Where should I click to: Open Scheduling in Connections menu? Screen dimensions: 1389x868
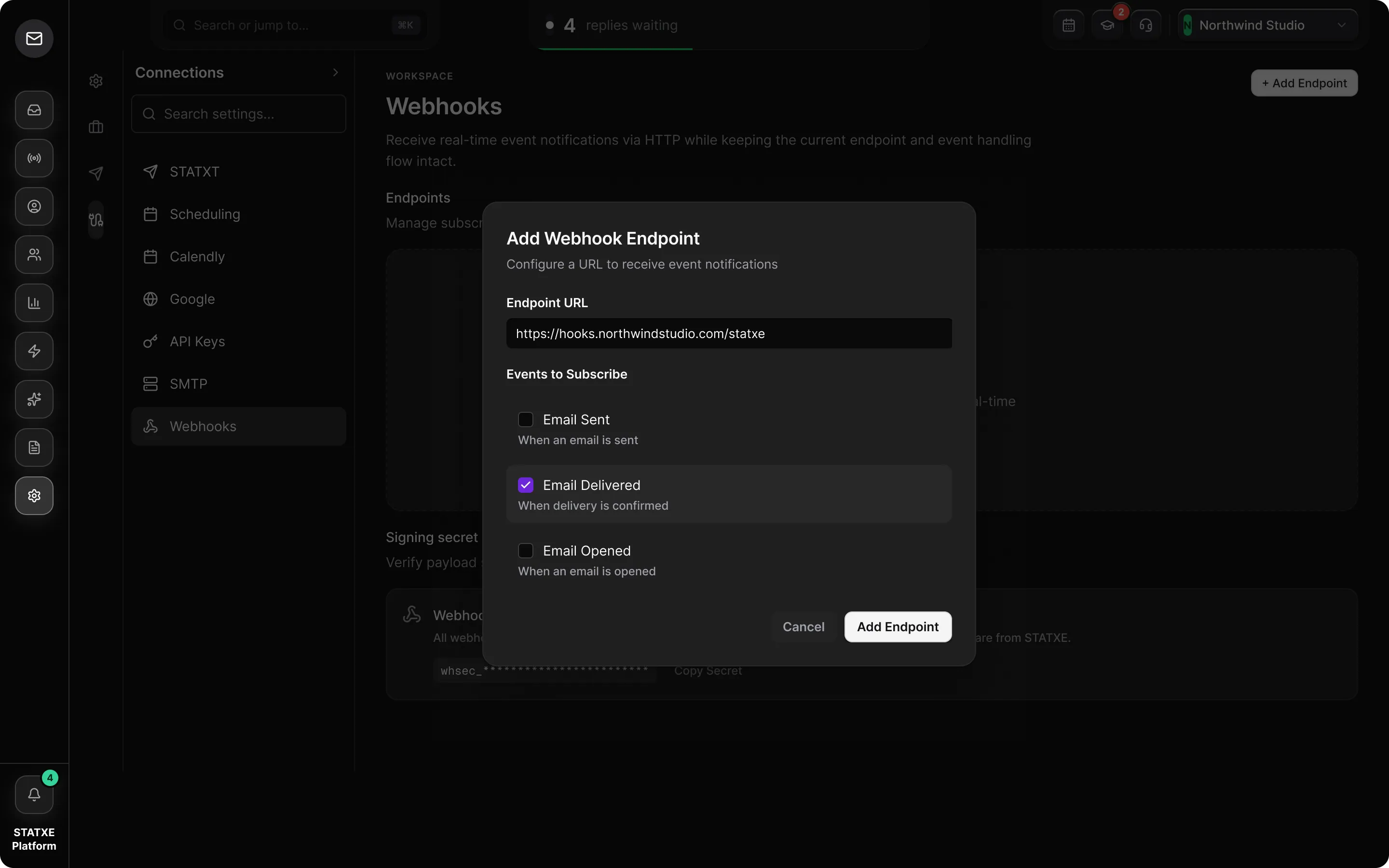tap(239, 214)
